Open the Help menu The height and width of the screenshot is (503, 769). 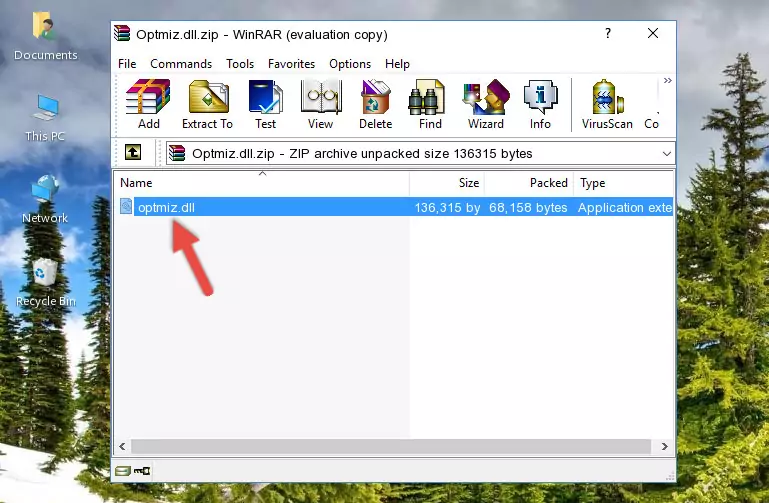397,64
